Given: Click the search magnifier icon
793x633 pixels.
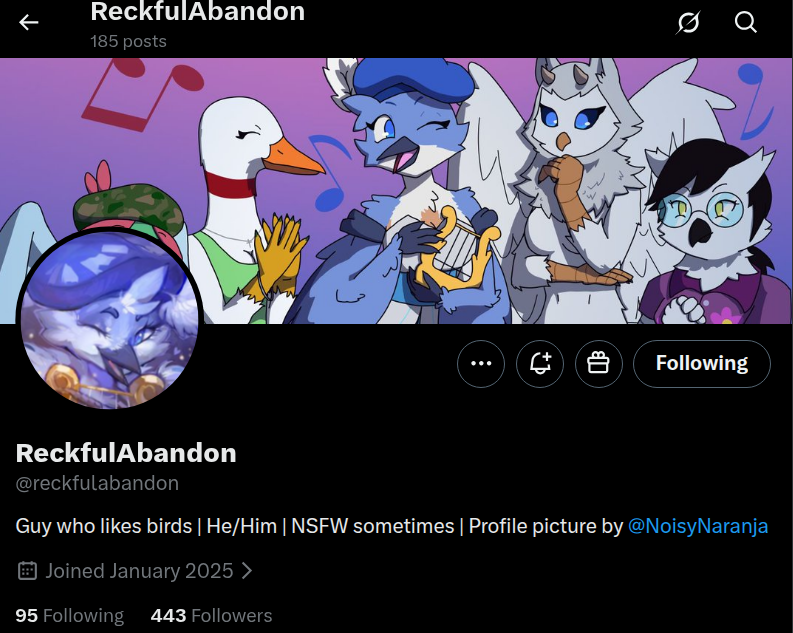Looking at the screenshot, I should pos(745,22).
